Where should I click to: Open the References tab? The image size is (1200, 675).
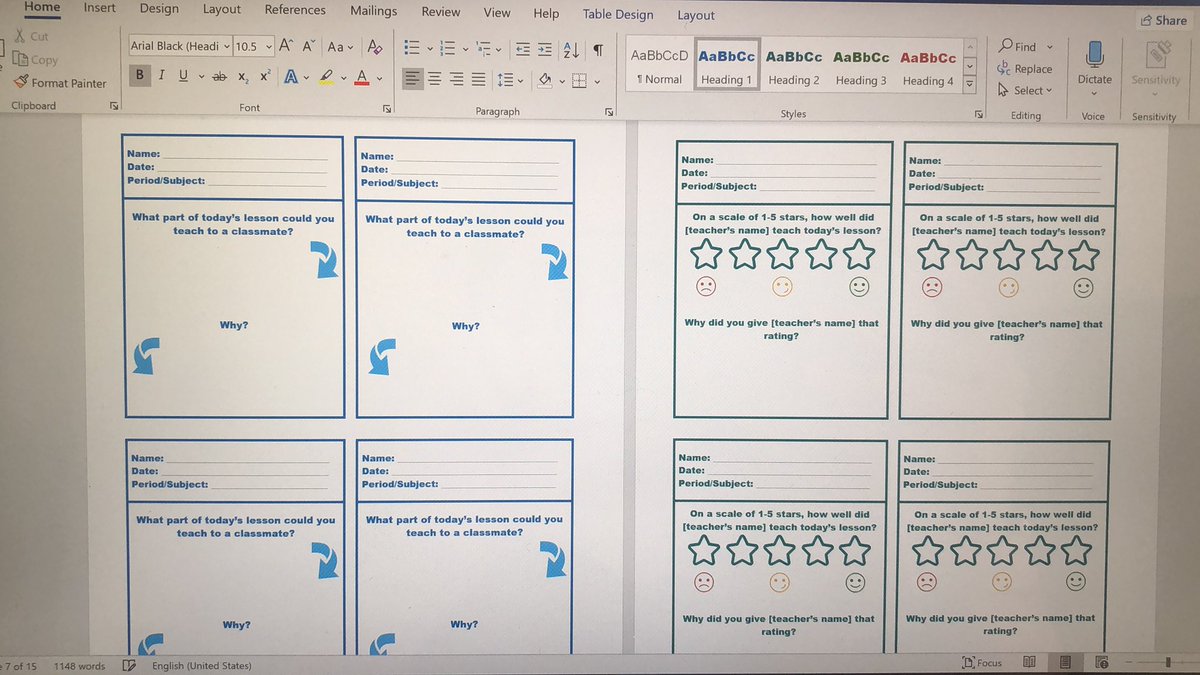(295, 10)
